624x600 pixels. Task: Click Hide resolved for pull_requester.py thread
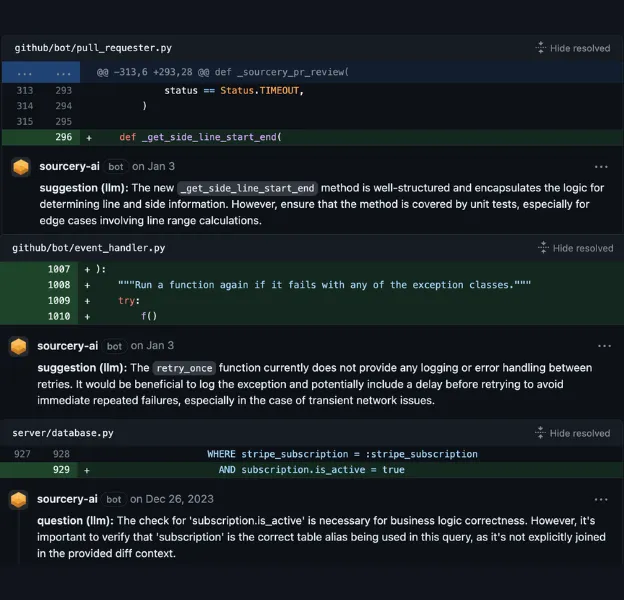pos(580,48)
